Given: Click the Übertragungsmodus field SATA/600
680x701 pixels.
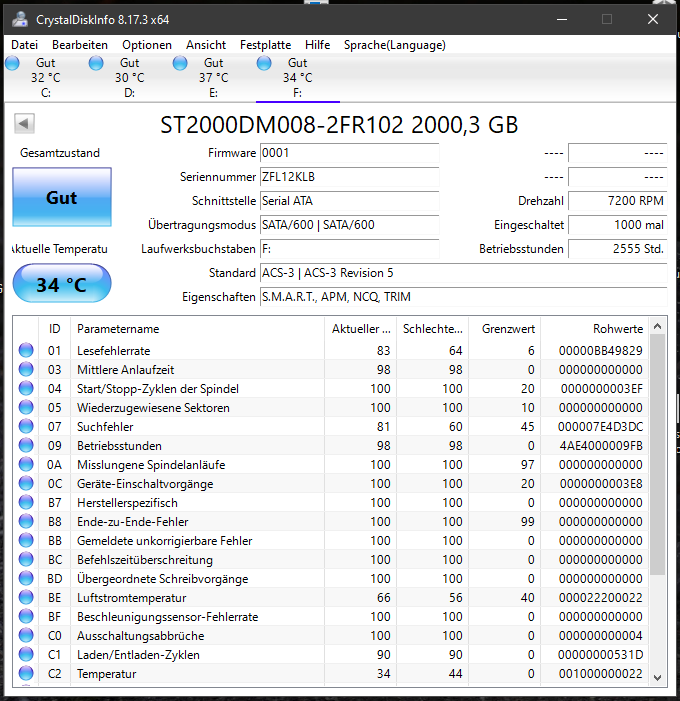Looking at the screenshot, I should 349,225.
